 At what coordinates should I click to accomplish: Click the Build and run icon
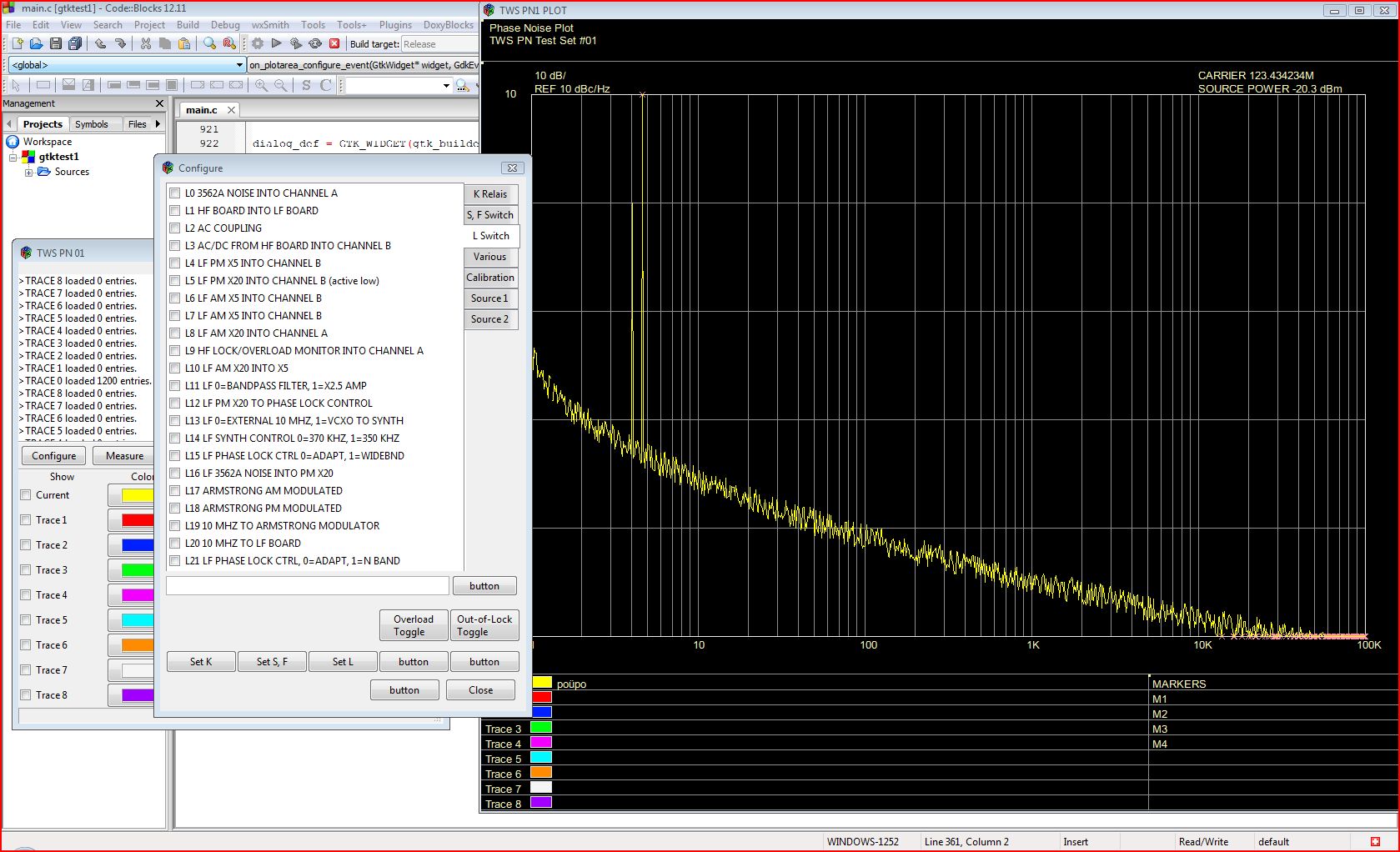point(296,43)
